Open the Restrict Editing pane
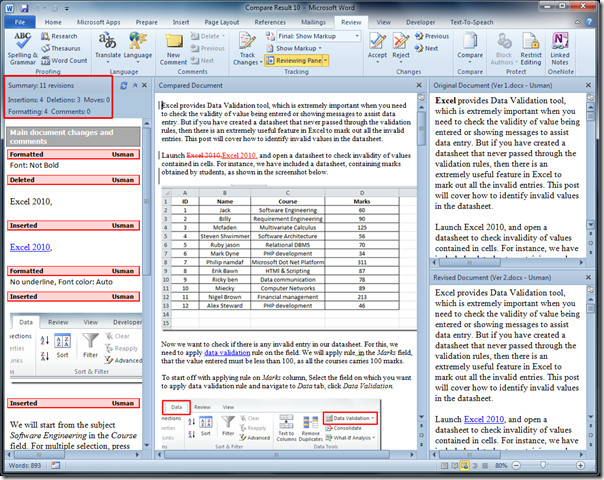Viewport: 604px width, 480px height. [x=531, y=49]
